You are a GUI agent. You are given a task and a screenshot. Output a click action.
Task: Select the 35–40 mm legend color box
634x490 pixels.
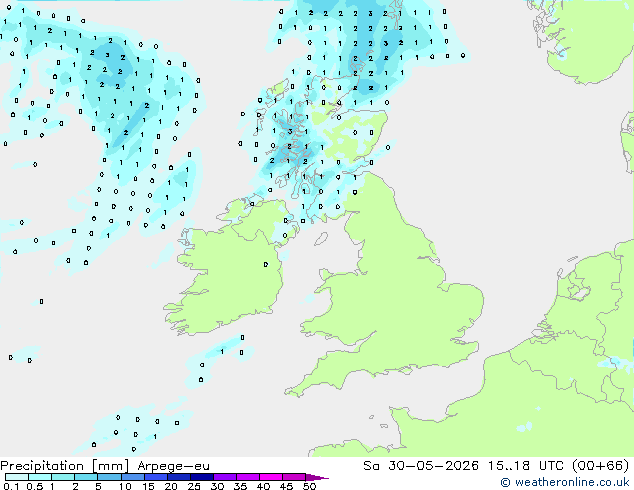tap(248, 477)
